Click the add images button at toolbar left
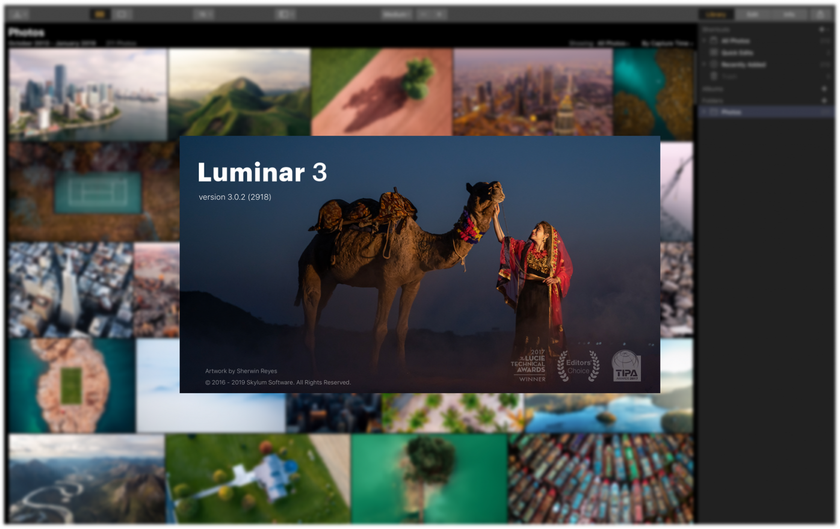 [18, 14]
